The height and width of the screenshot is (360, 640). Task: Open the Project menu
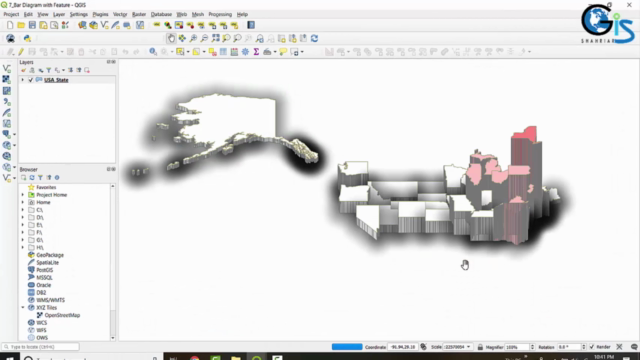tap(11, 14)
